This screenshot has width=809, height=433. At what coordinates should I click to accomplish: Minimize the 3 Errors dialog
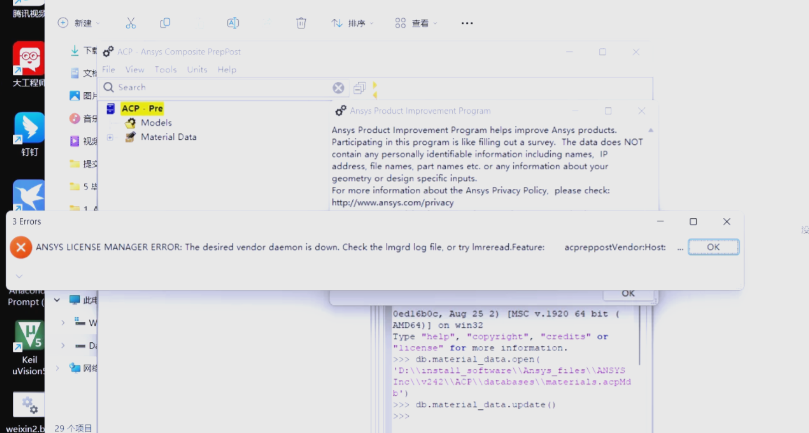[660, 221]
